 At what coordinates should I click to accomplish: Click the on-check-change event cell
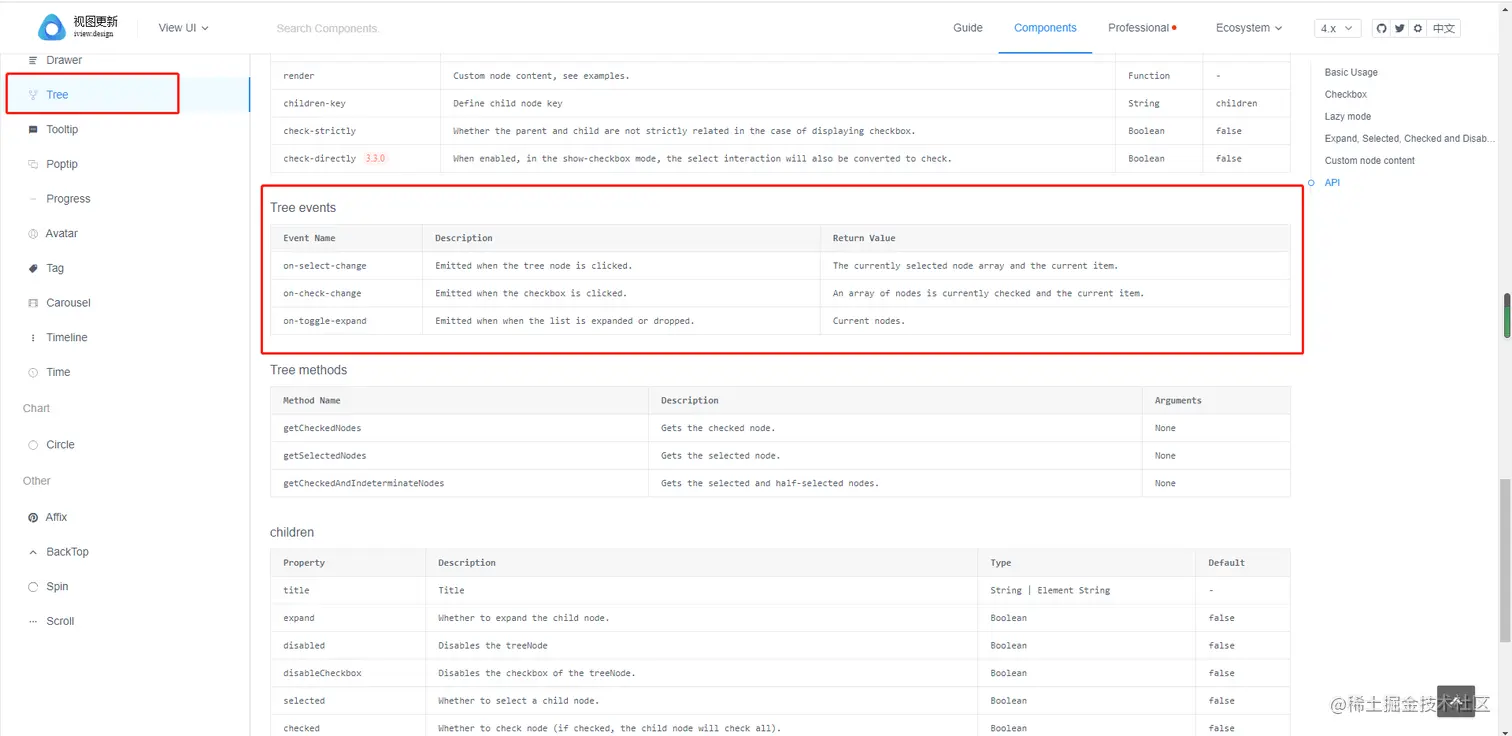[346, 293]
